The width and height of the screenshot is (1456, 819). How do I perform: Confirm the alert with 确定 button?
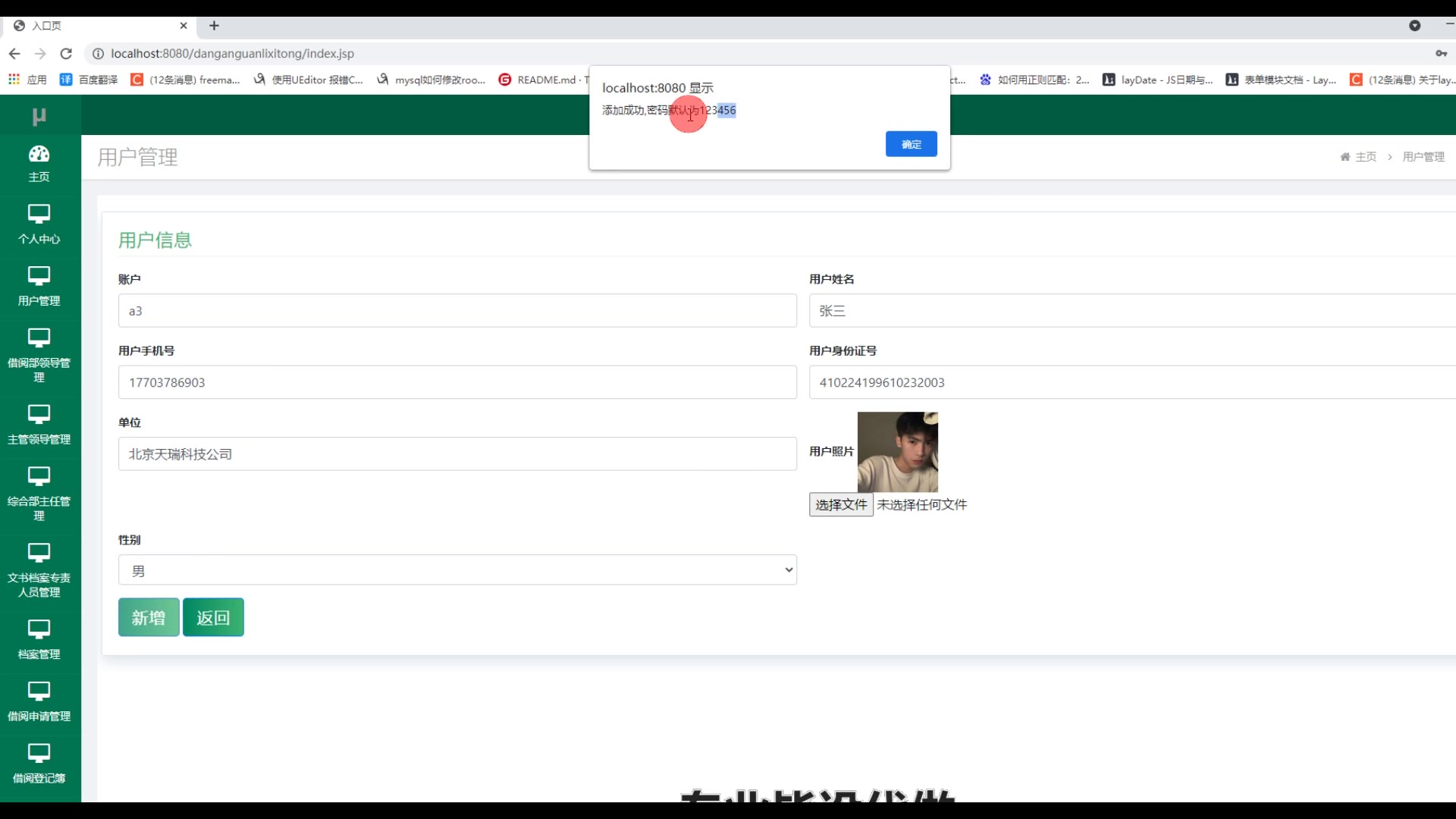point(911,144)
